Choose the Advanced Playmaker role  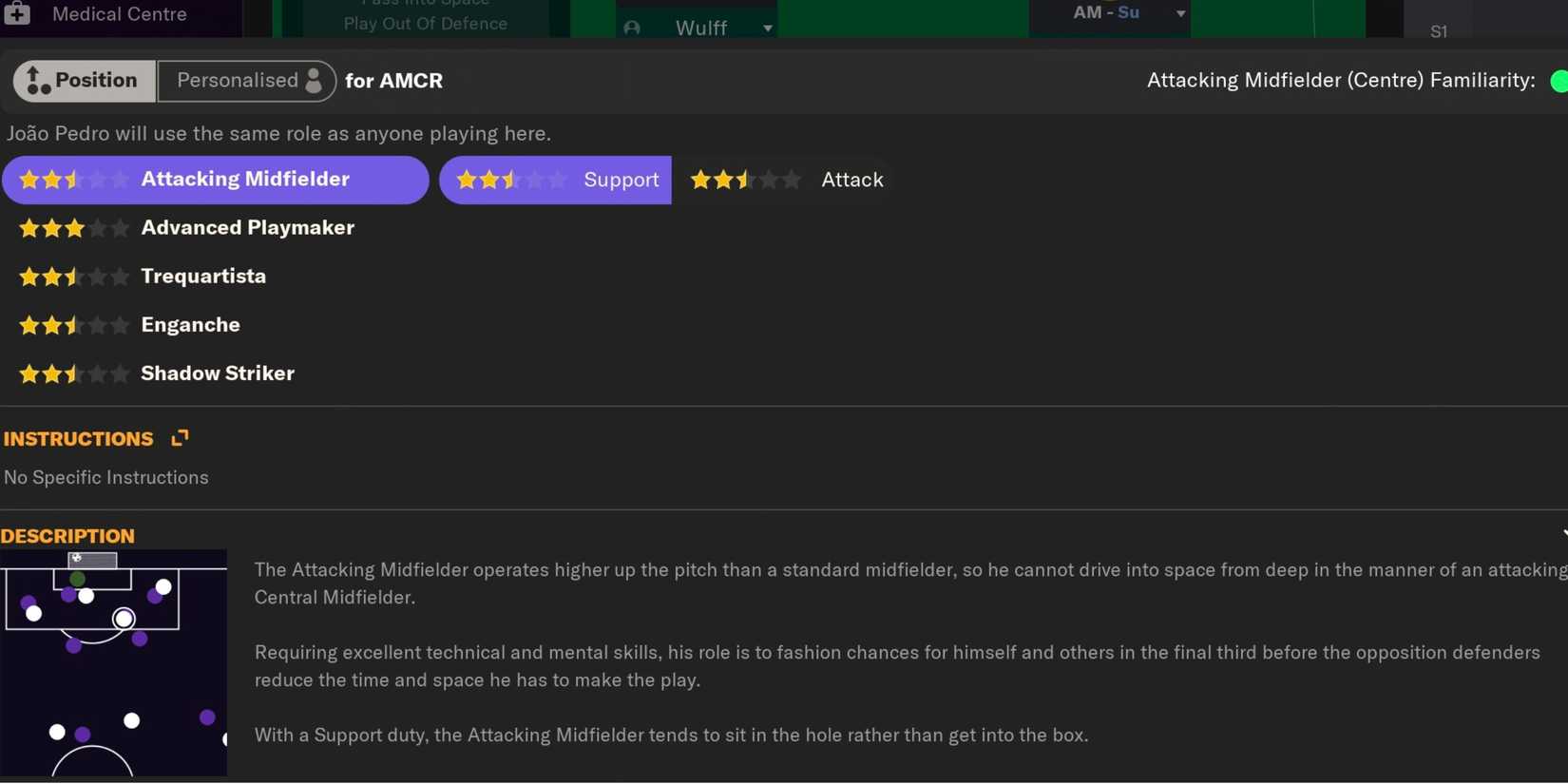(247, 227)
